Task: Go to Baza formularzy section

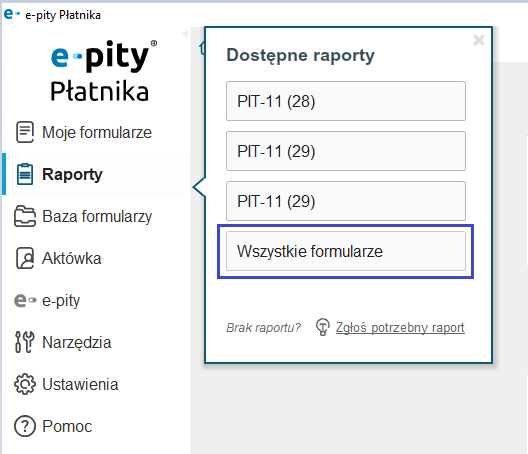Action: click(x=97, y=216)
